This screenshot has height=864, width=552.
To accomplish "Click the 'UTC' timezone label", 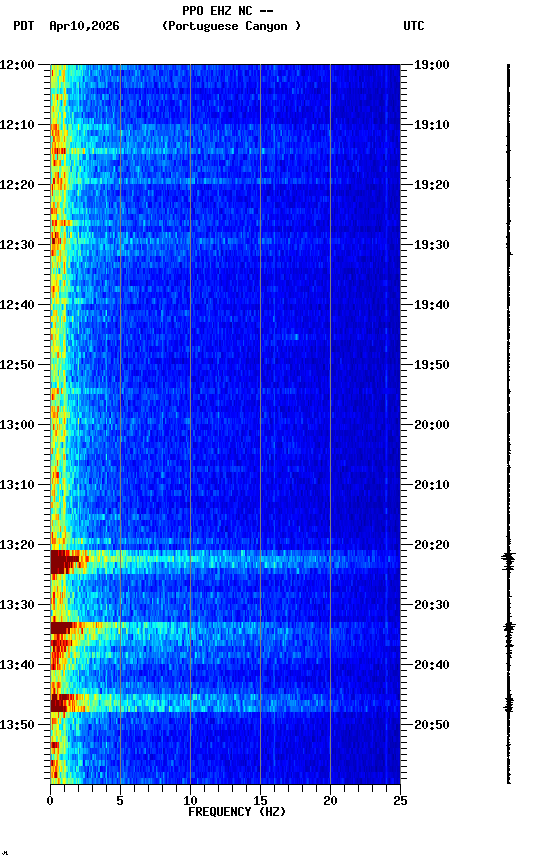I will tap(414, 26).
